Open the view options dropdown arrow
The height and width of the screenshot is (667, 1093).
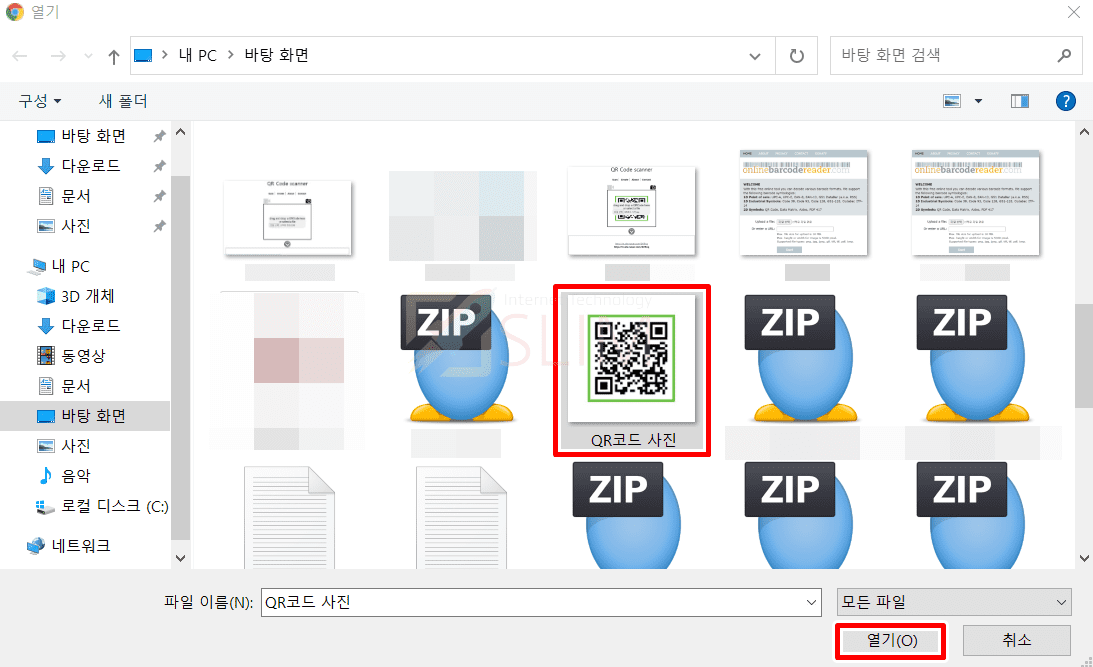(978, 101)
